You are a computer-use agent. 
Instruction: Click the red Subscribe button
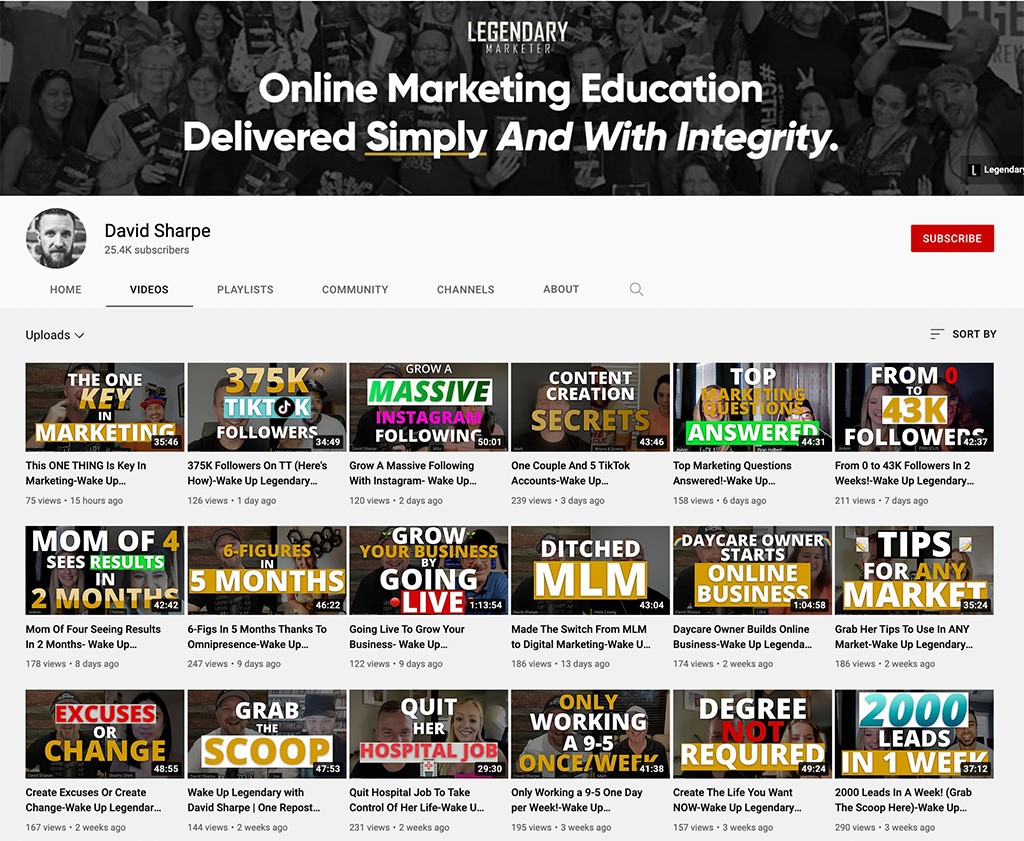pos(952,238)
